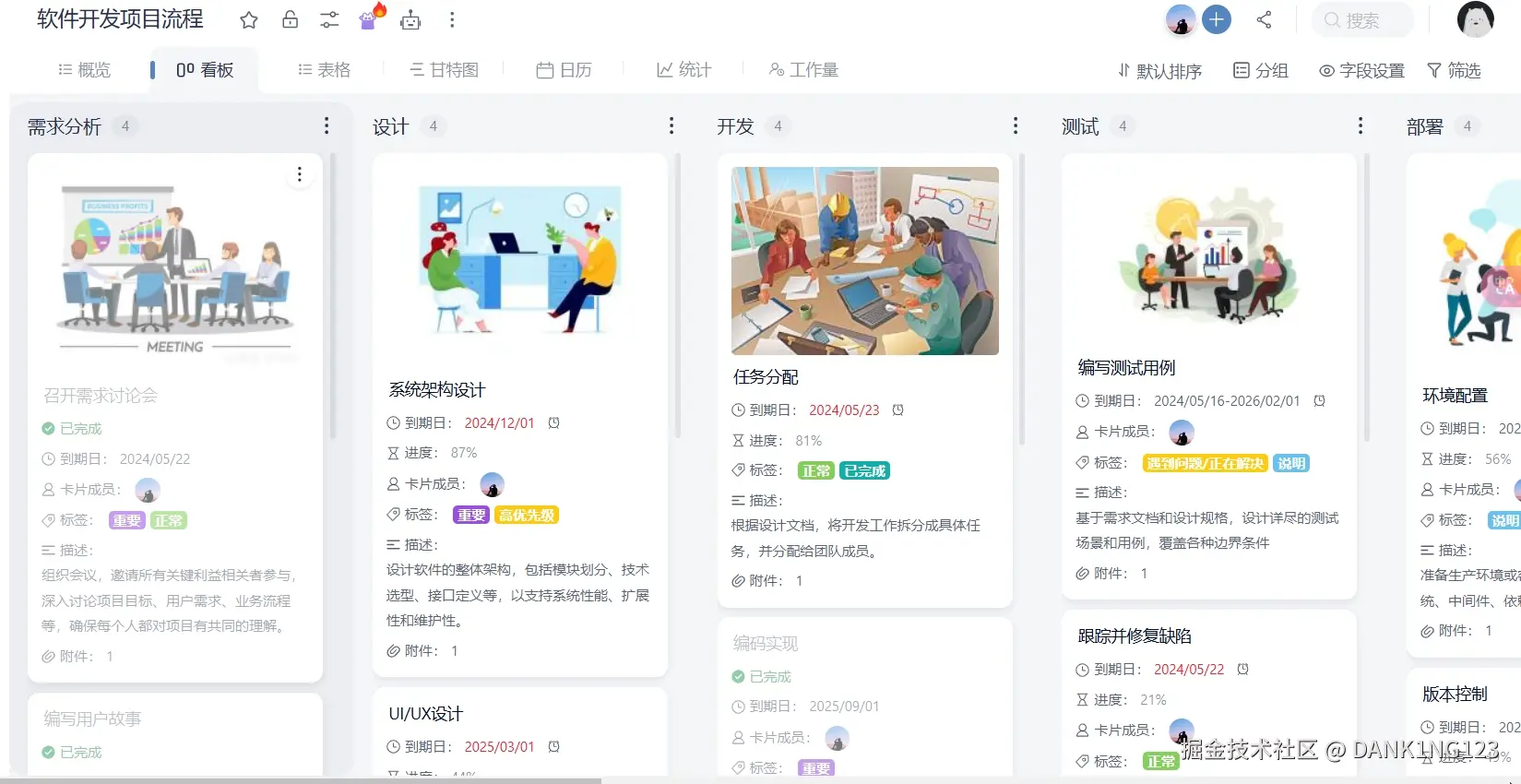Image resolution: width=1521 pixels, height=784 pixels.
Task: Open the attachment on 编写测试用例 card
Action: (1144, 573)
